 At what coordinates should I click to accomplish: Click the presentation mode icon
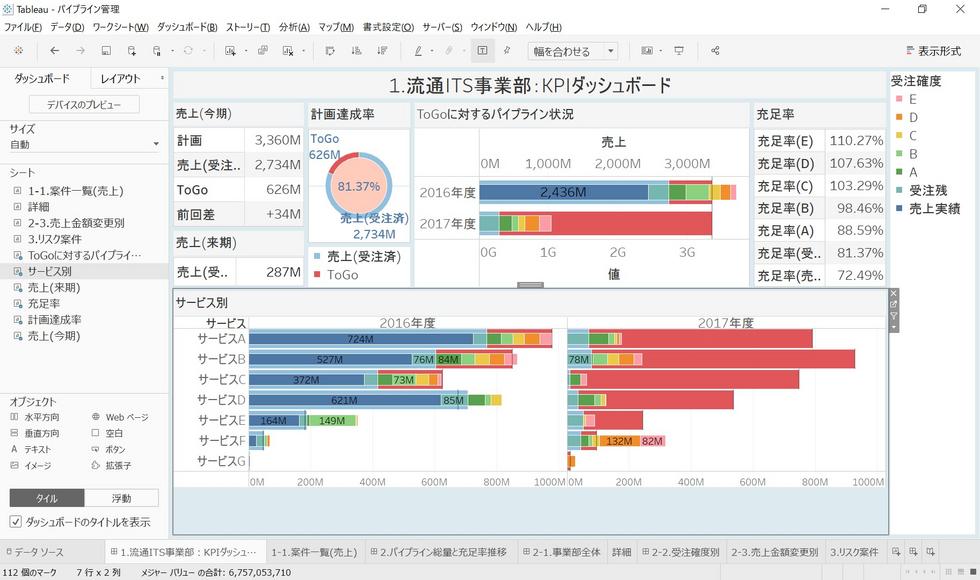click(679, 51)
